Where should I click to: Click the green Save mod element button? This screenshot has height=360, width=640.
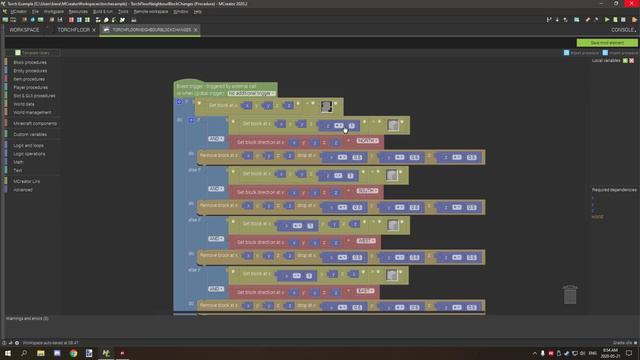pos(607,42)
